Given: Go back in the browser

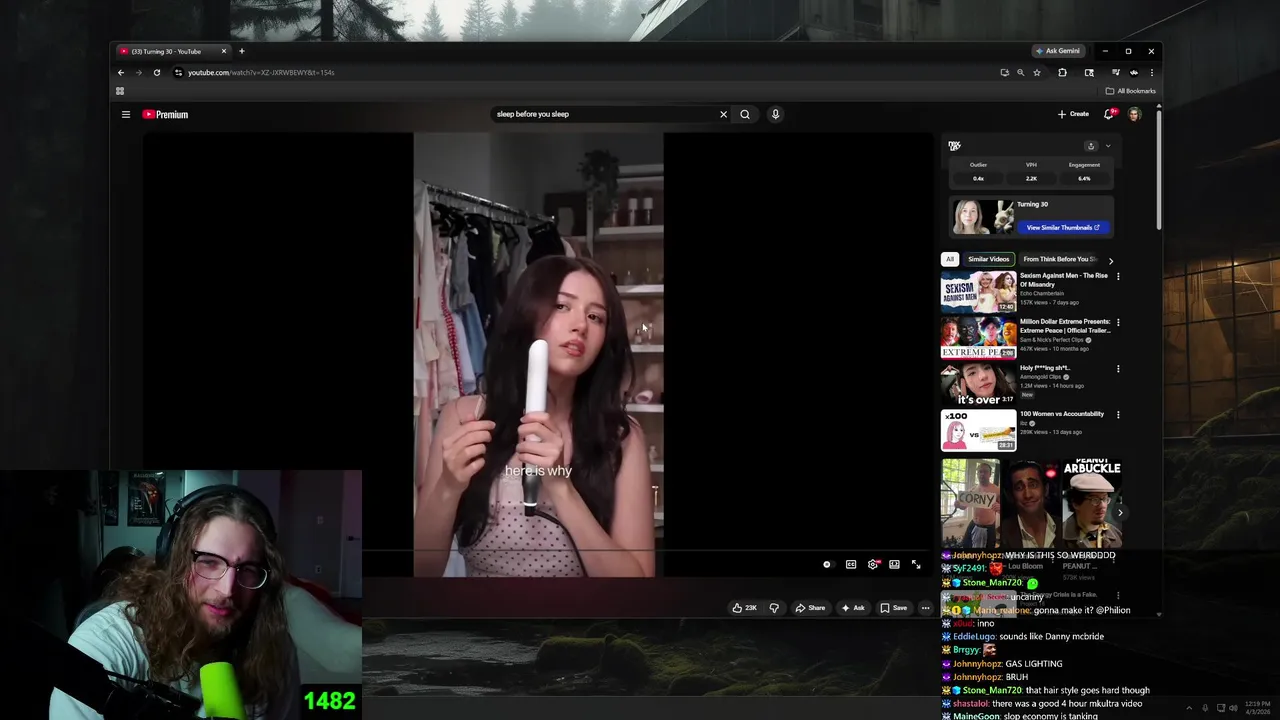Looking at the screenshot, I should (121, 72).
